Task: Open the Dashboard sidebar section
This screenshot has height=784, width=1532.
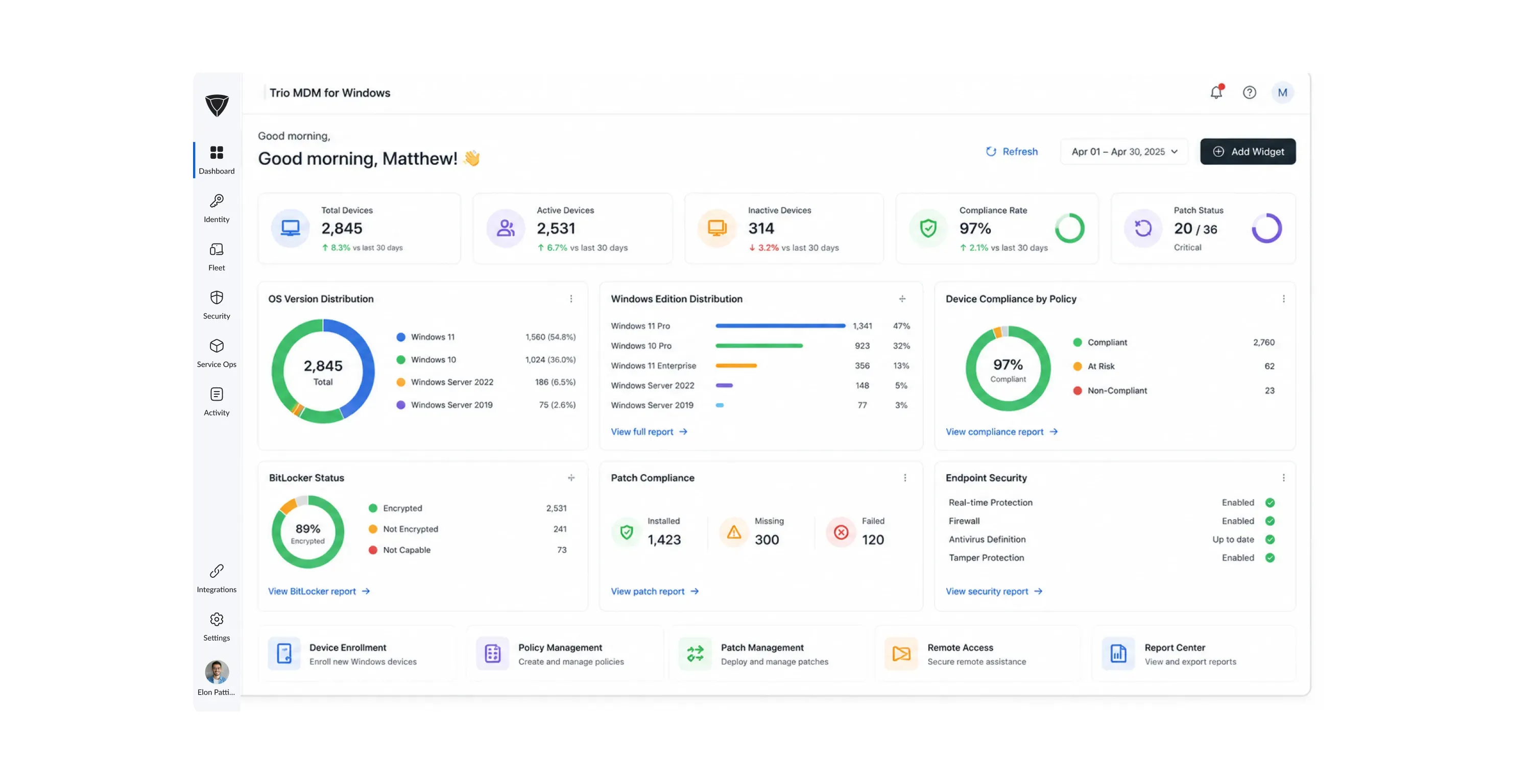Action: pos(217,160)
